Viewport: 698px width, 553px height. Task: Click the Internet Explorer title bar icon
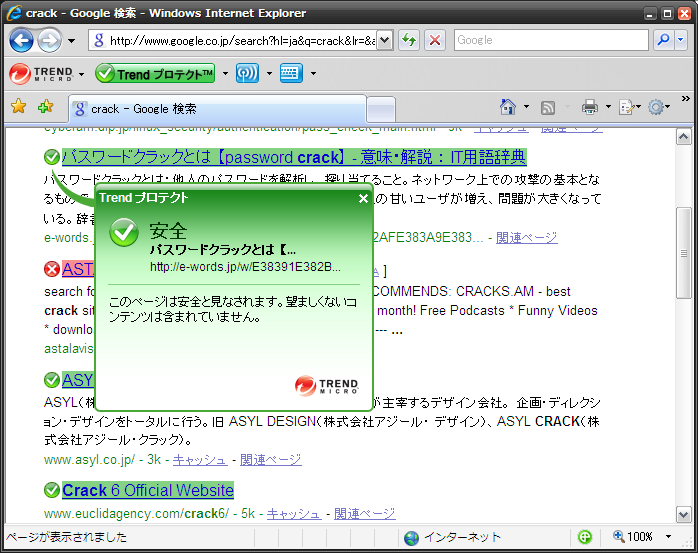click(x=13, y=13)
